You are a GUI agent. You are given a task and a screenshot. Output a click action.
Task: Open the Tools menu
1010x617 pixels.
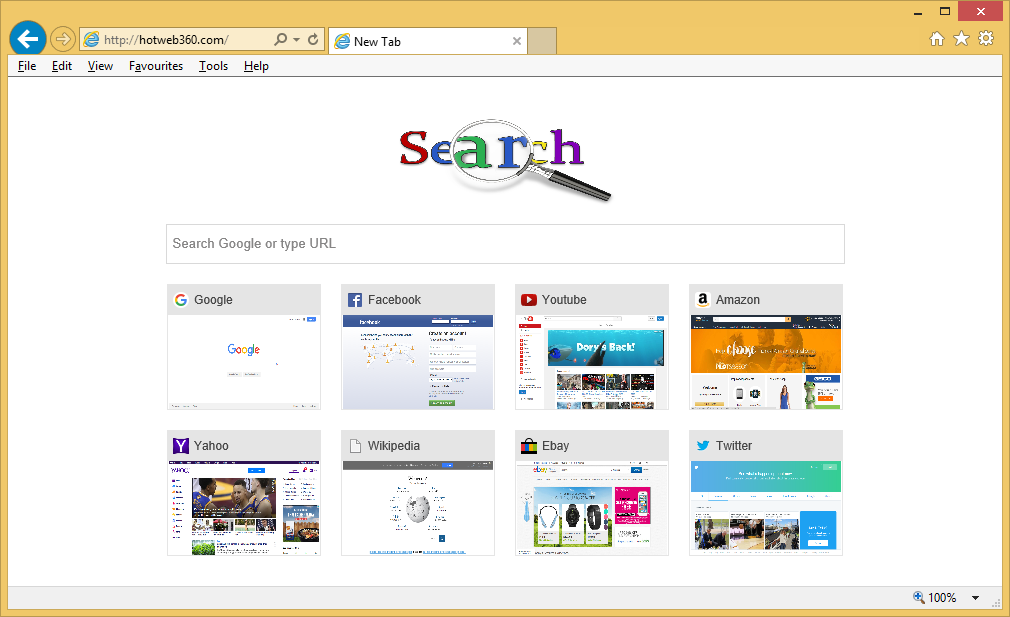[213, 66]
